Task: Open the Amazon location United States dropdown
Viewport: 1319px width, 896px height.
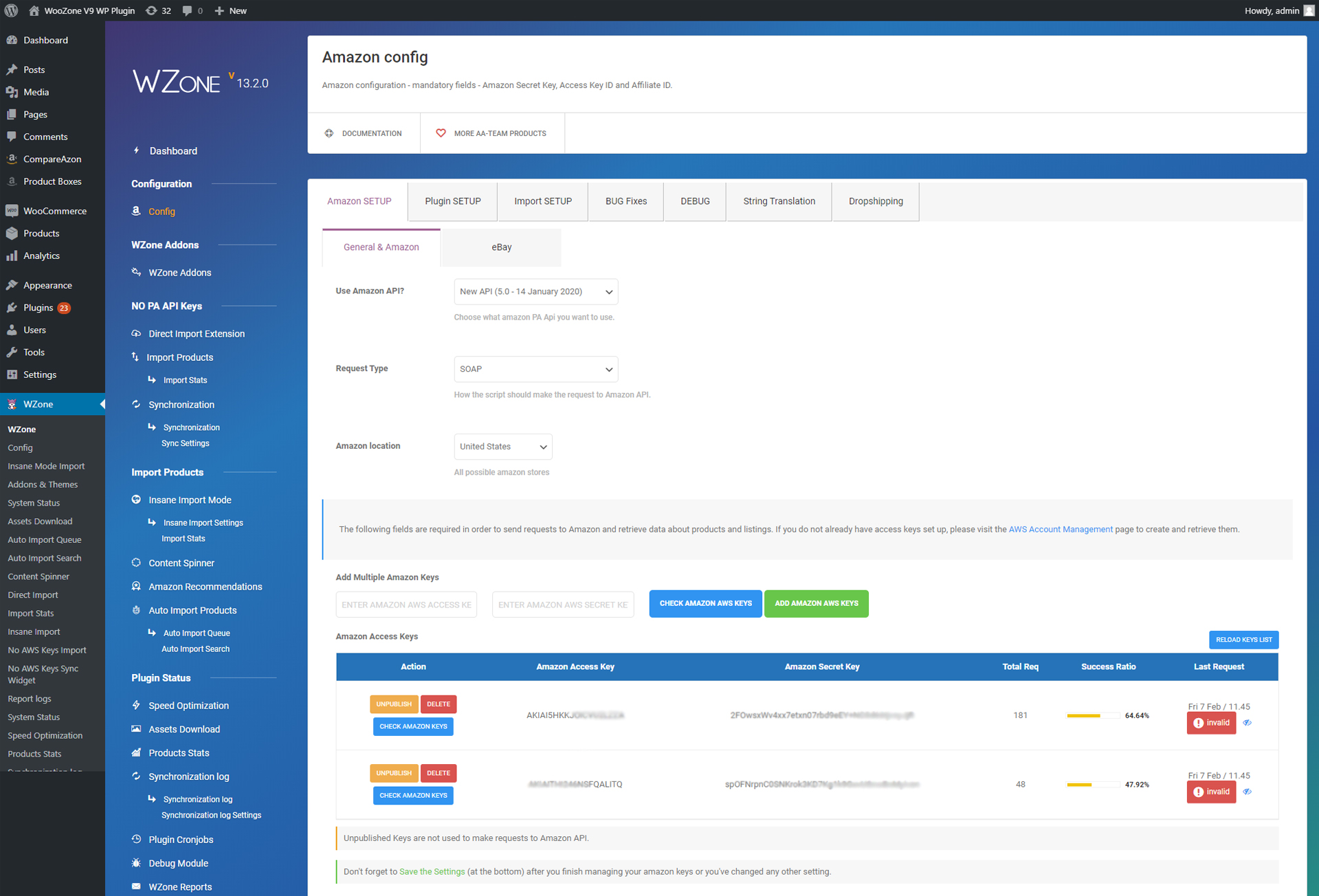Action: point(502,447)
